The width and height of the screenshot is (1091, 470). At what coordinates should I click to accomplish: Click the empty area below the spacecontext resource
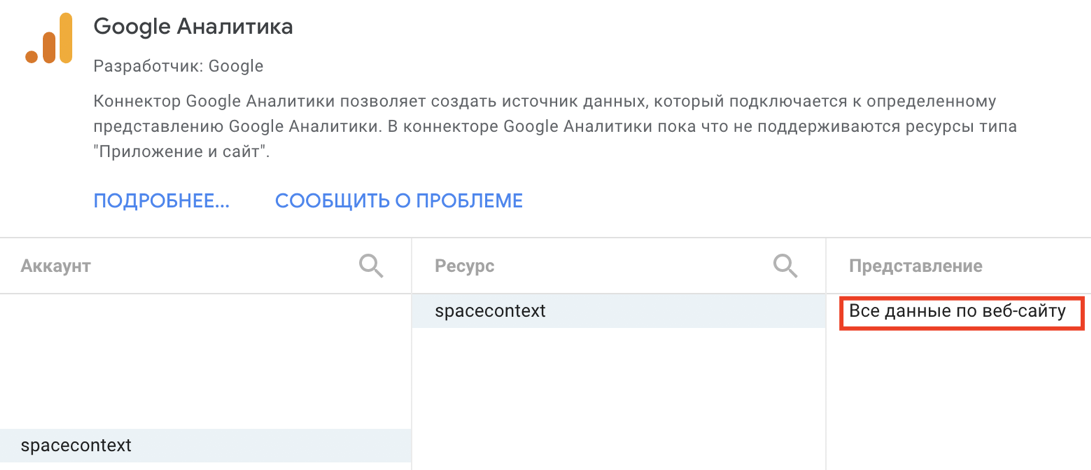[x=619, y=398]
